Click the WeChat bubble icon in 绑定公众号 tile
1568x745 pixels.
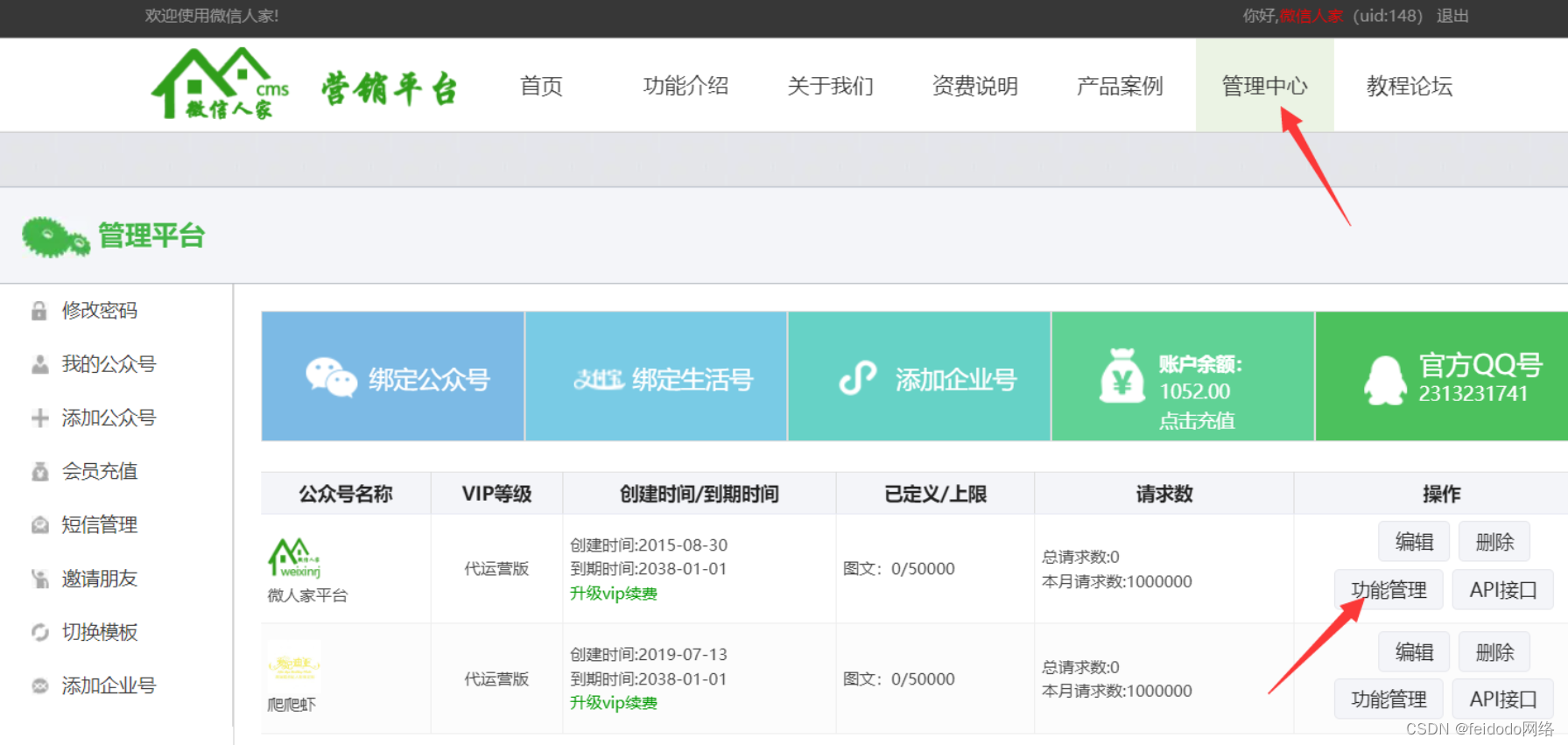[x=331, y=377]
